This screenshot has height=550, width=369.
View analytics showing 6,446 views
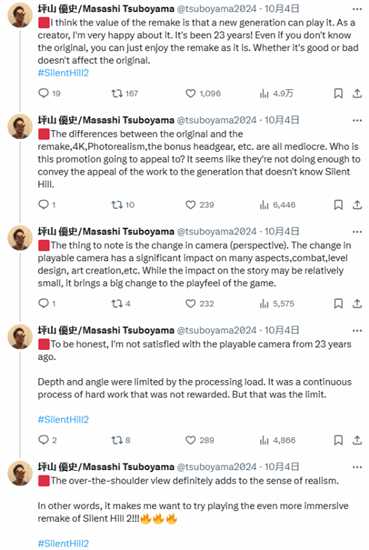pos(277,204)
